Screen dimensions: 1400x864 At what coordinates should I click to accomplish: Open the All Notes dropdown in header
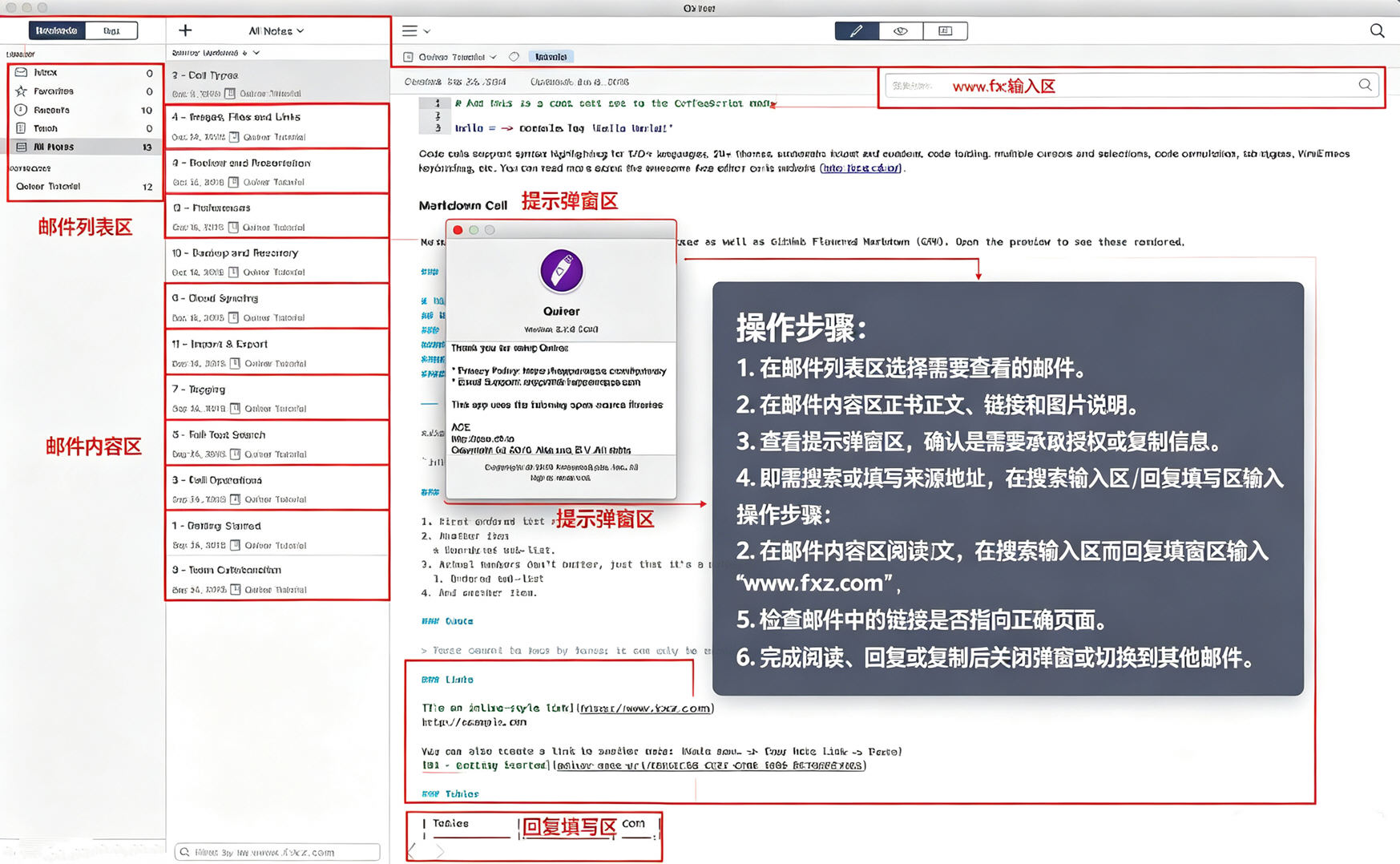(x=276, y=30)
